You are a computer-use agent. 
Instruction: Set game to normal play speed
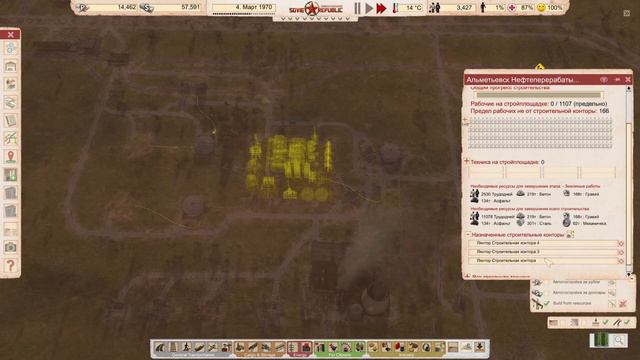(369, 8)
